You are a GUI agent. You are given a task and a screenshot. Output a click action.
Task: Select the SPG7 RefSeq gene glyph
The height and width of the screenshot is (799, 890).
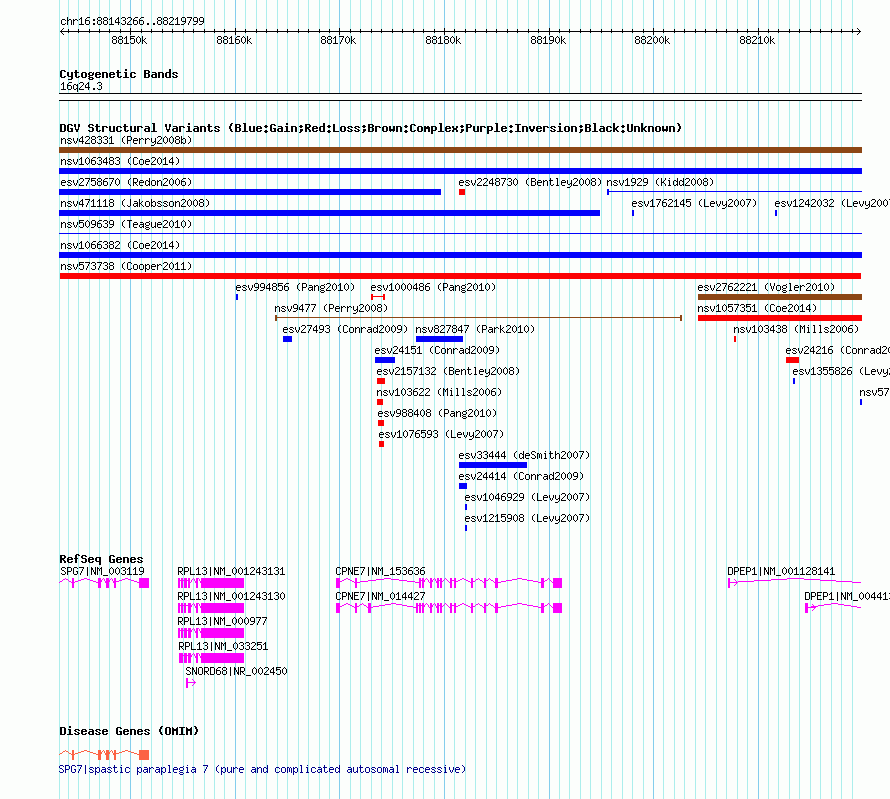click(x=104, y=583)
